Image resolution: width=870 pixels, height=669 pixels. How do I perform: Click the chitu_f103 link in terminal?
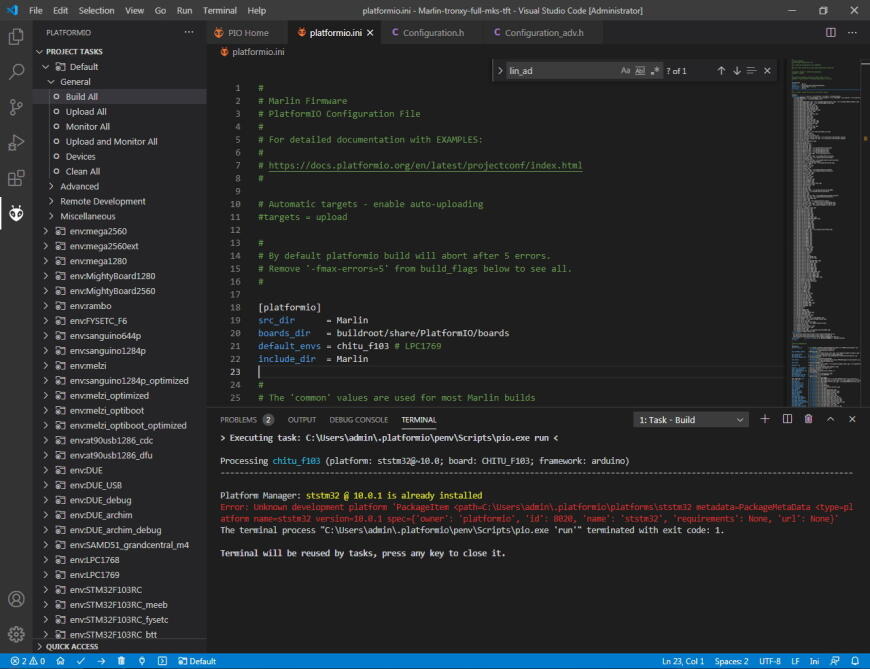296,460
